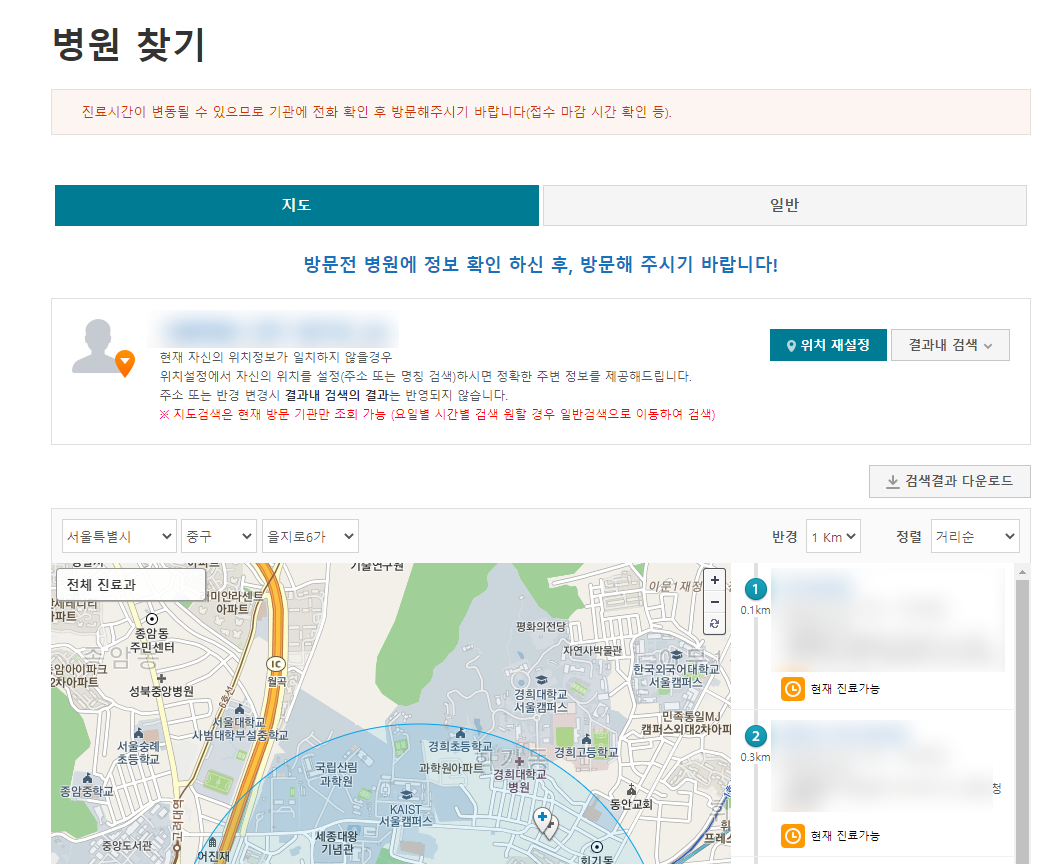The image size is (1049, 864).
Task: Click the 병원 찾기 page heading
Action: pos(128,45)
